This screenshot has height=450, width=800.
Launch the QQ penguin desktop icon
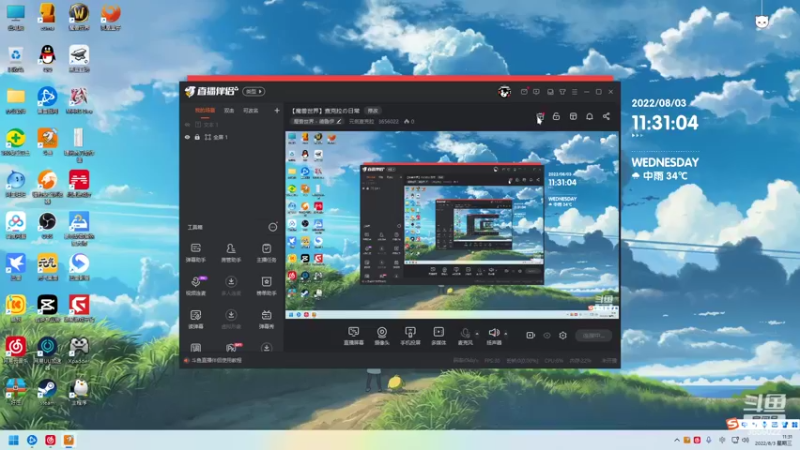coord(47,58)
